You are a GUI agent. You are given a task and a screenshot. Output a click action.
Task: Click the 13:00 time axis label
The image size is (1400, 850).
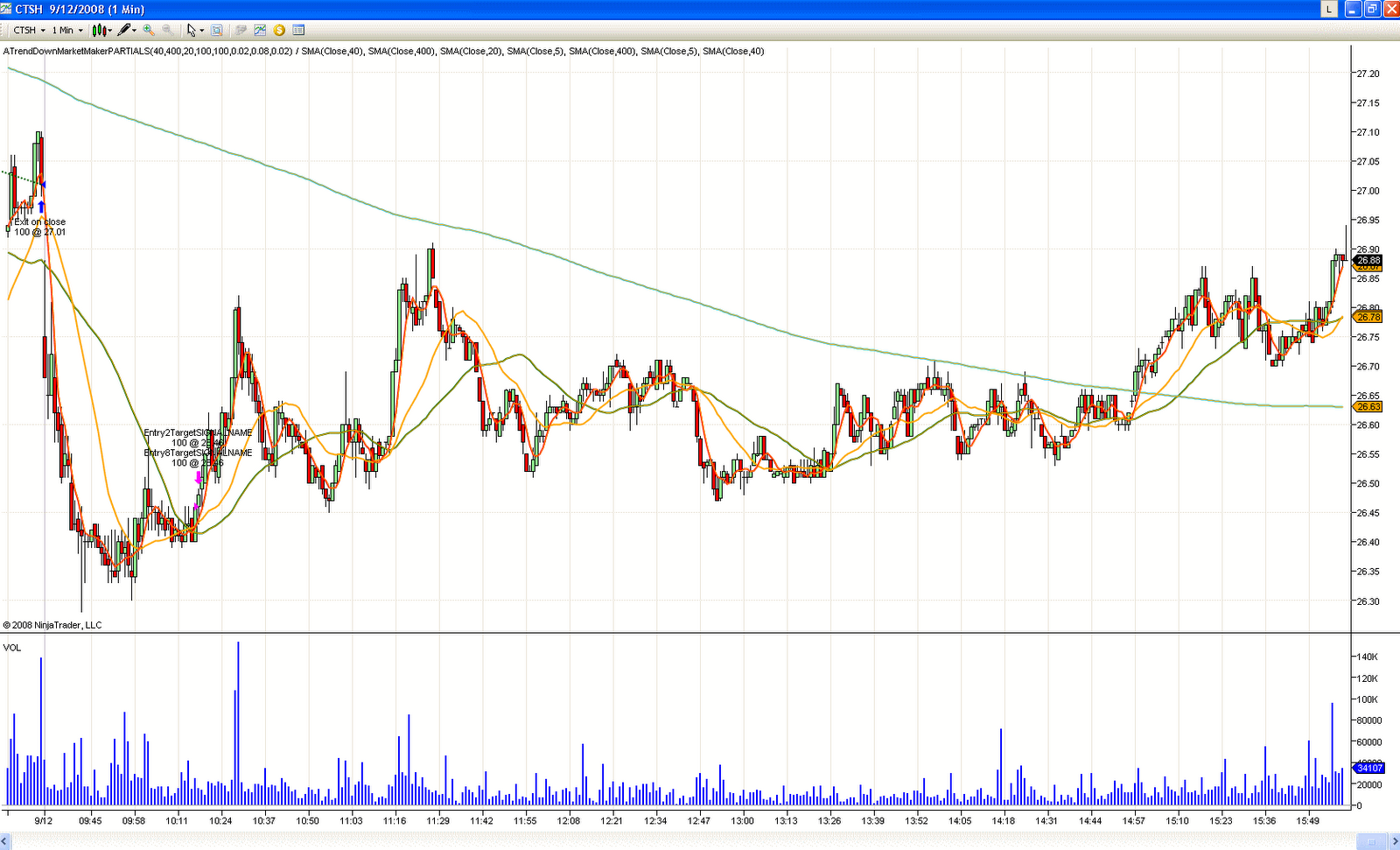click(743, 820)
